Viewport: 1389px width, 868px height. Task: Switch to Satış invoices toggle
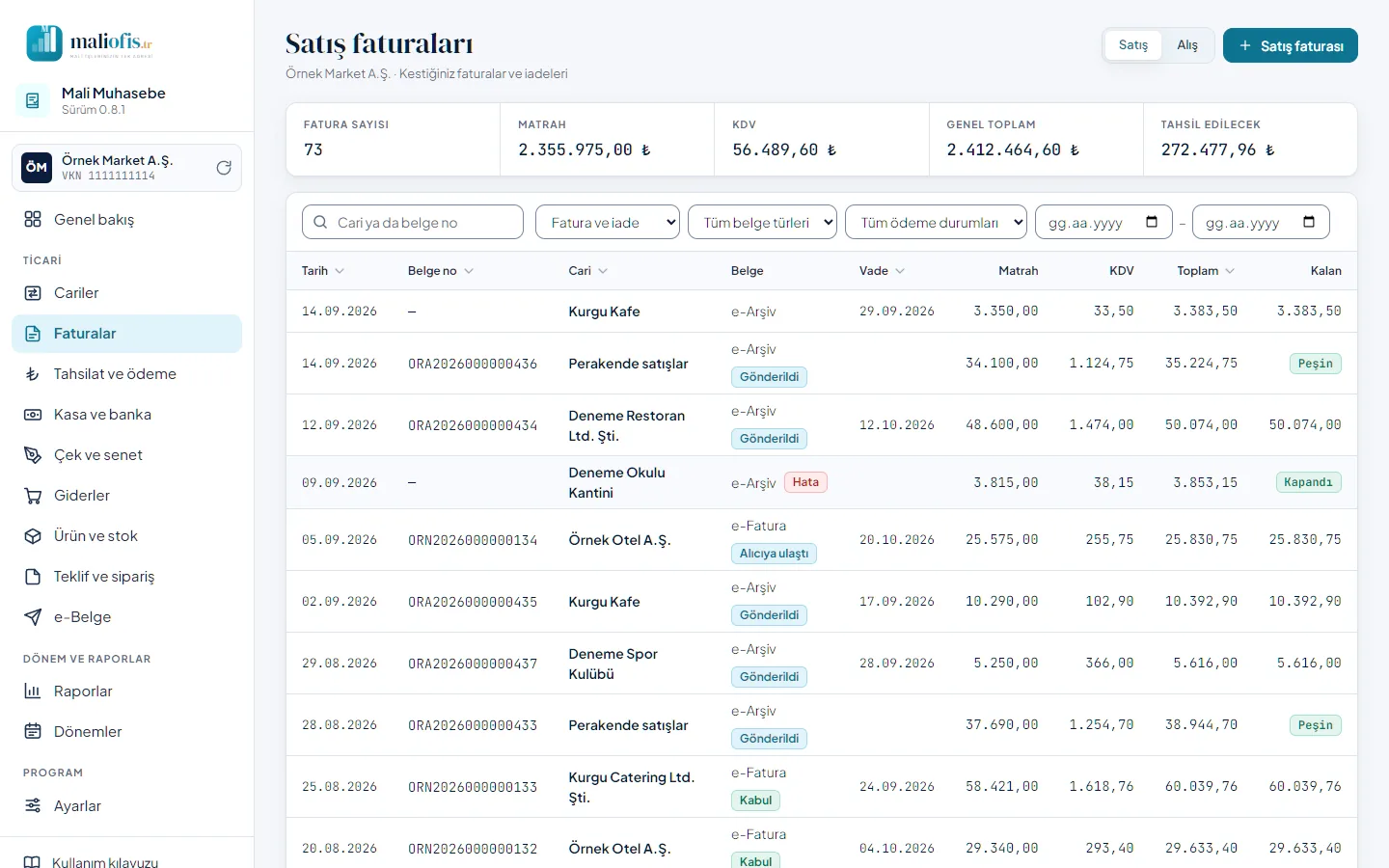1133,45
